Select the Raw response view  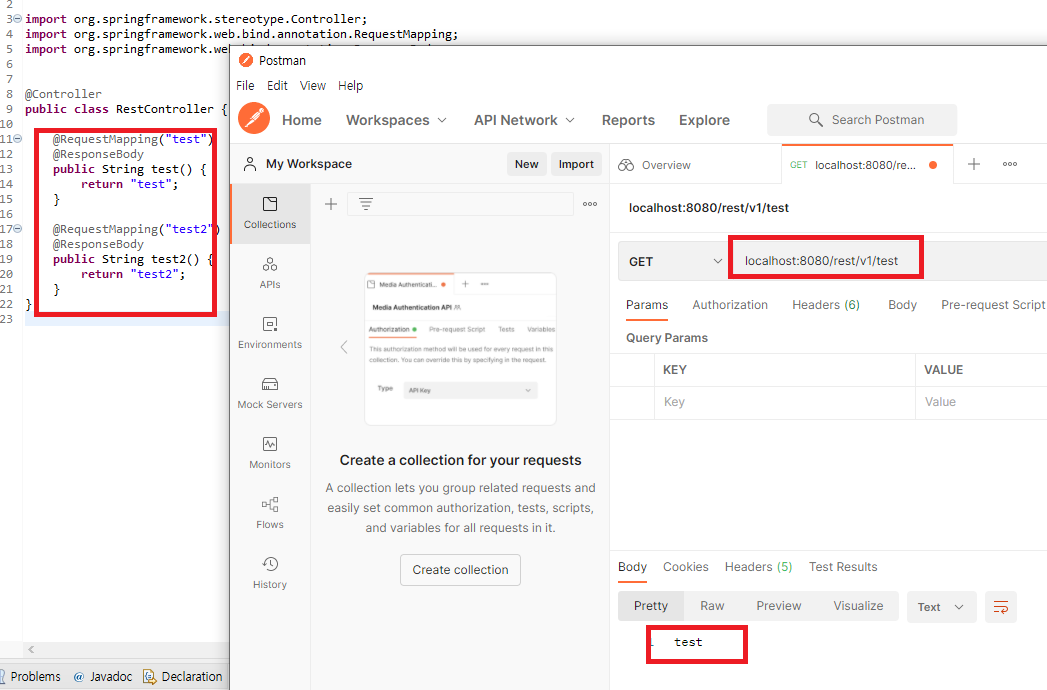[x=712, y=606]
